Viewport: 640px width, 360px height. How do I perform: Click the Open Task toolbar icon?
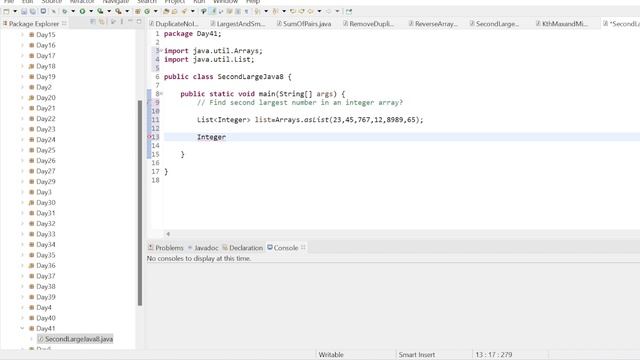[174, 11]
